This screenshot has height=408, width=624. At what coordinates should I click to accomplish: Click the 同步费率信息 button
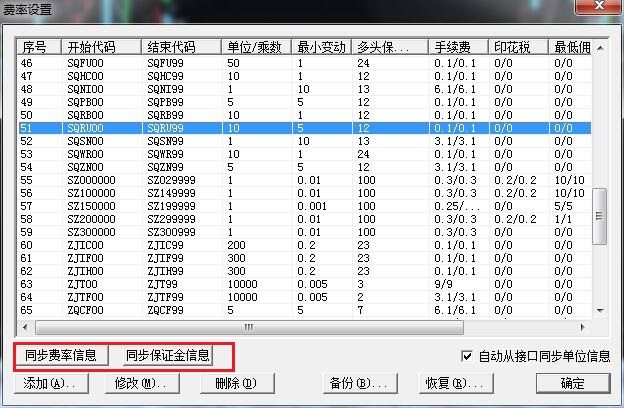61,355
